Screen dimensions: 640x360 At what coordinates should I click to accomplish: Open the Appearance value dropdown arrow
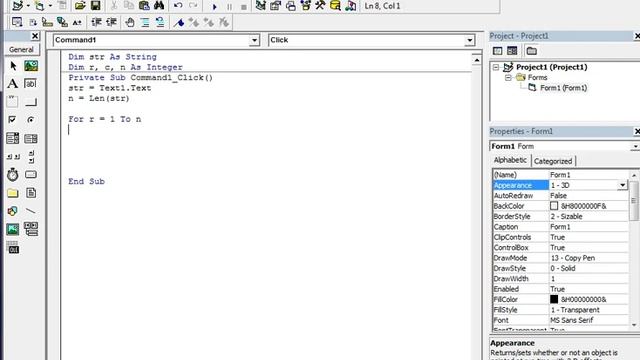(x=622, y=185)
